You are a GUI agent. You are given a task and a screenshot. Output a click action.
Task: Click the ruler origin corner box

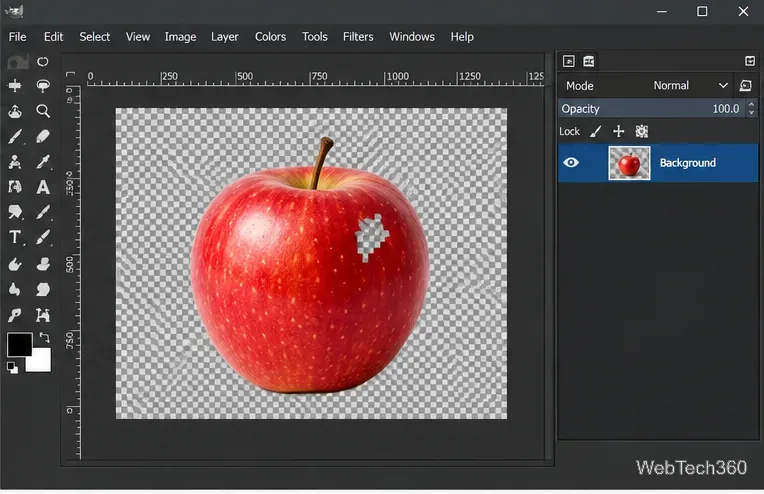click(71, 74)
